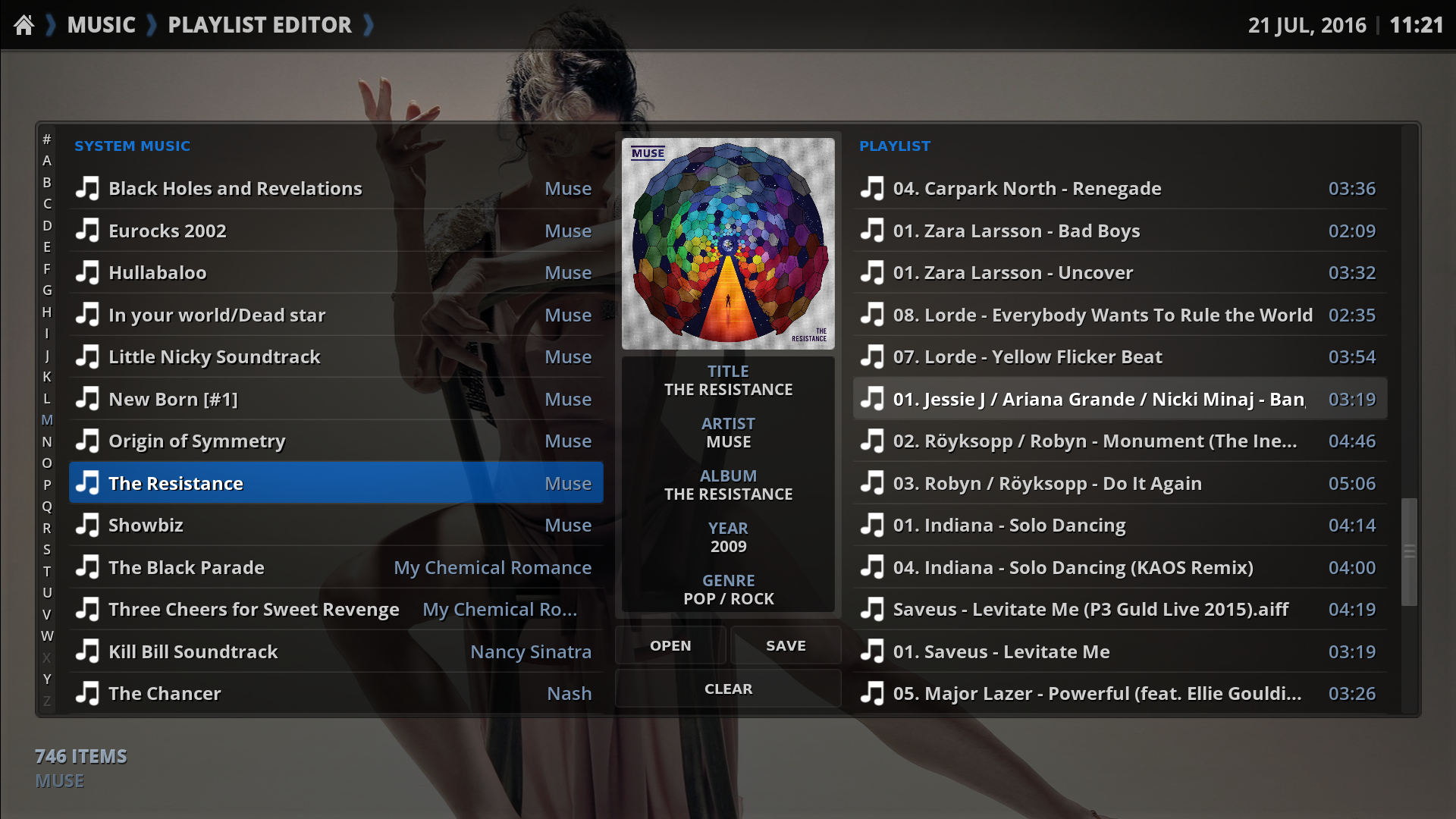Click note icon for Zara Larsson - Bad Boys
Image resolution: width=1456 pixels, height=819 pixels.
(x=872, y=231)
